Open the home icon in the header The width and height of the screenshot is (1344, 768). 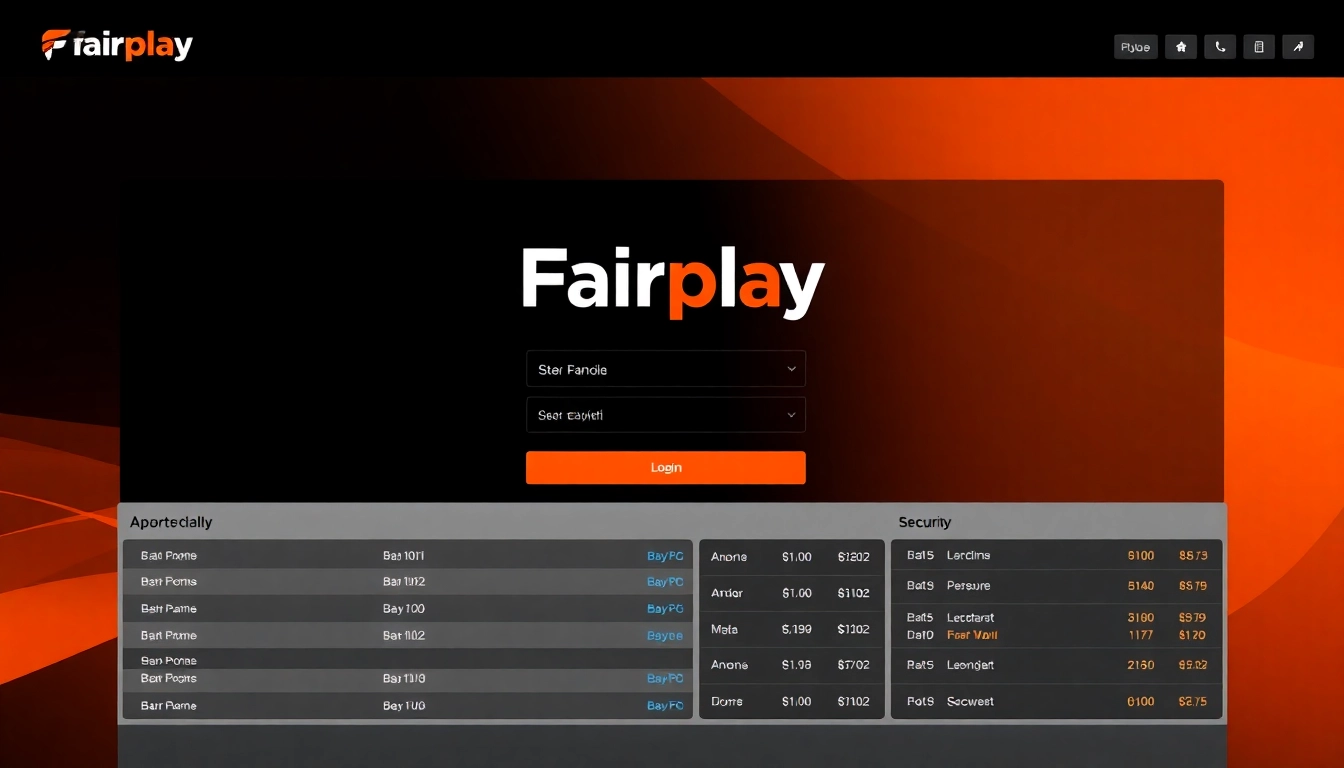tap(1181, 47)
